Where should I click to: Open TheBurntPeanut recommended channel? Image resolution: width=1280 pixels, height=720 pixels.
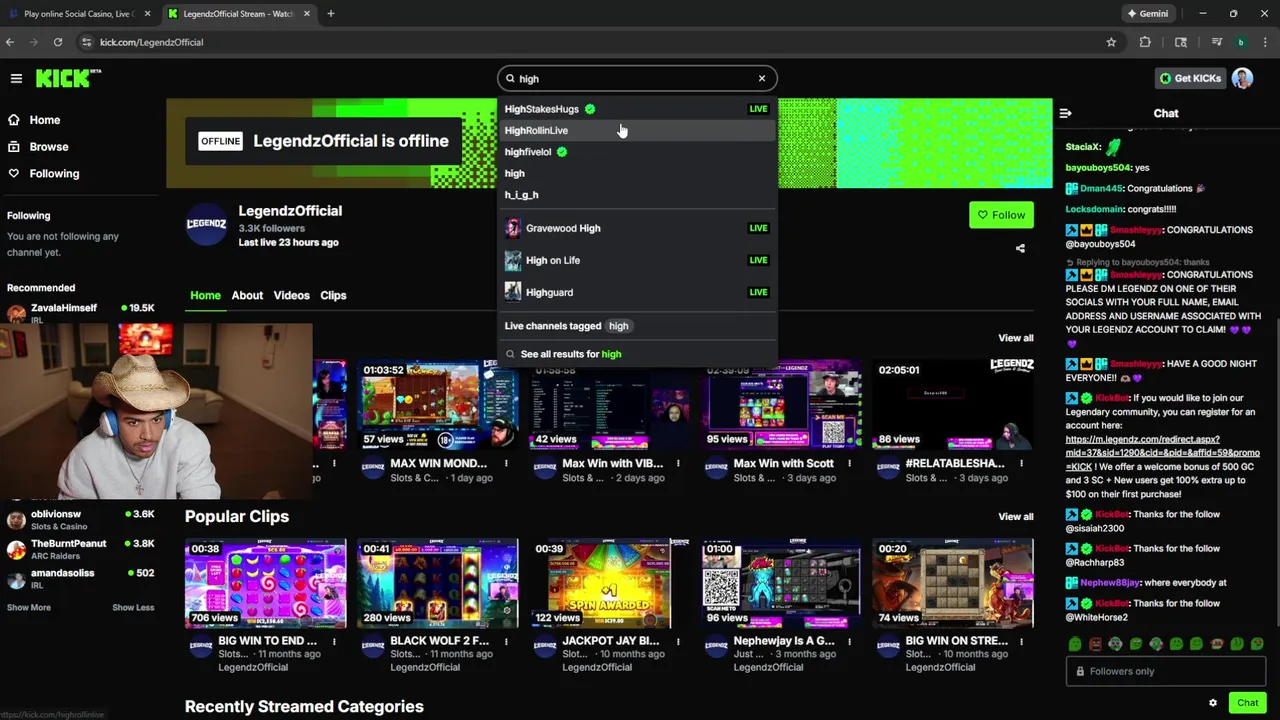click(80, 550)
